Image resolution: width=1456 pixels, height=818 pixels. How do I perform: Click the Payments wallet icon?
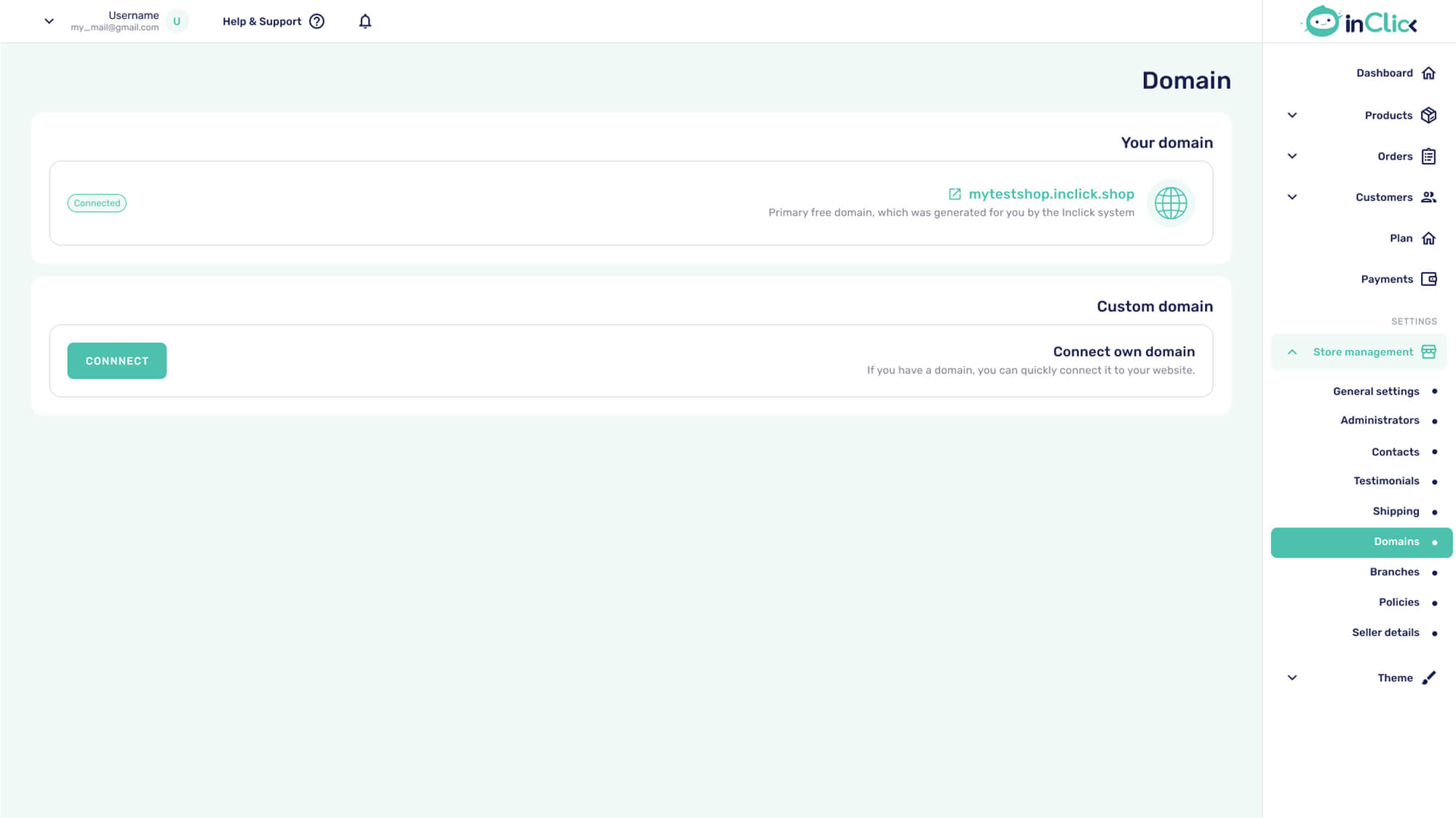click(1428, 279)
